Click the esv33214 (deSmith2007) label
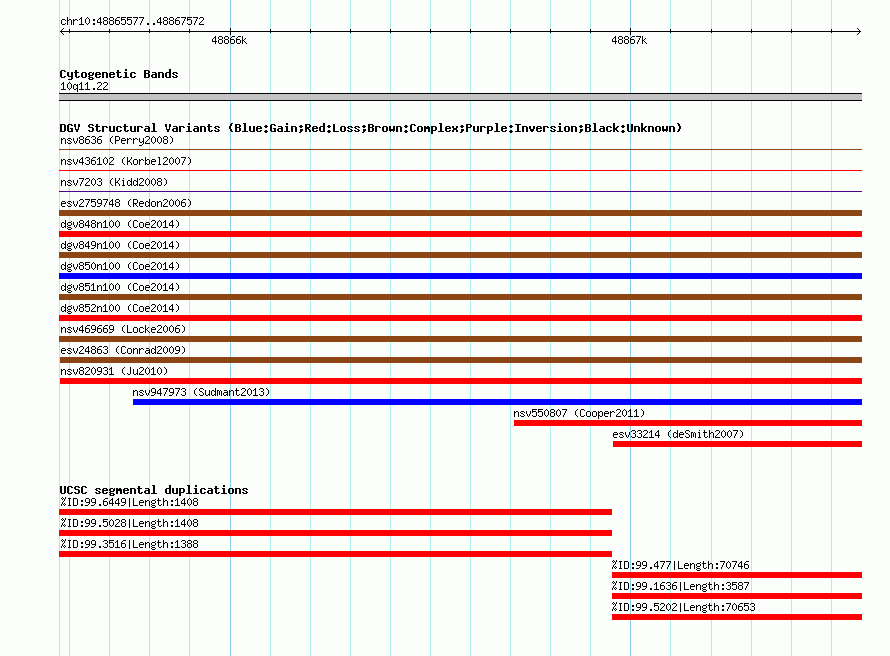Screen dimensions: 890x656 [x=678, y=434]
